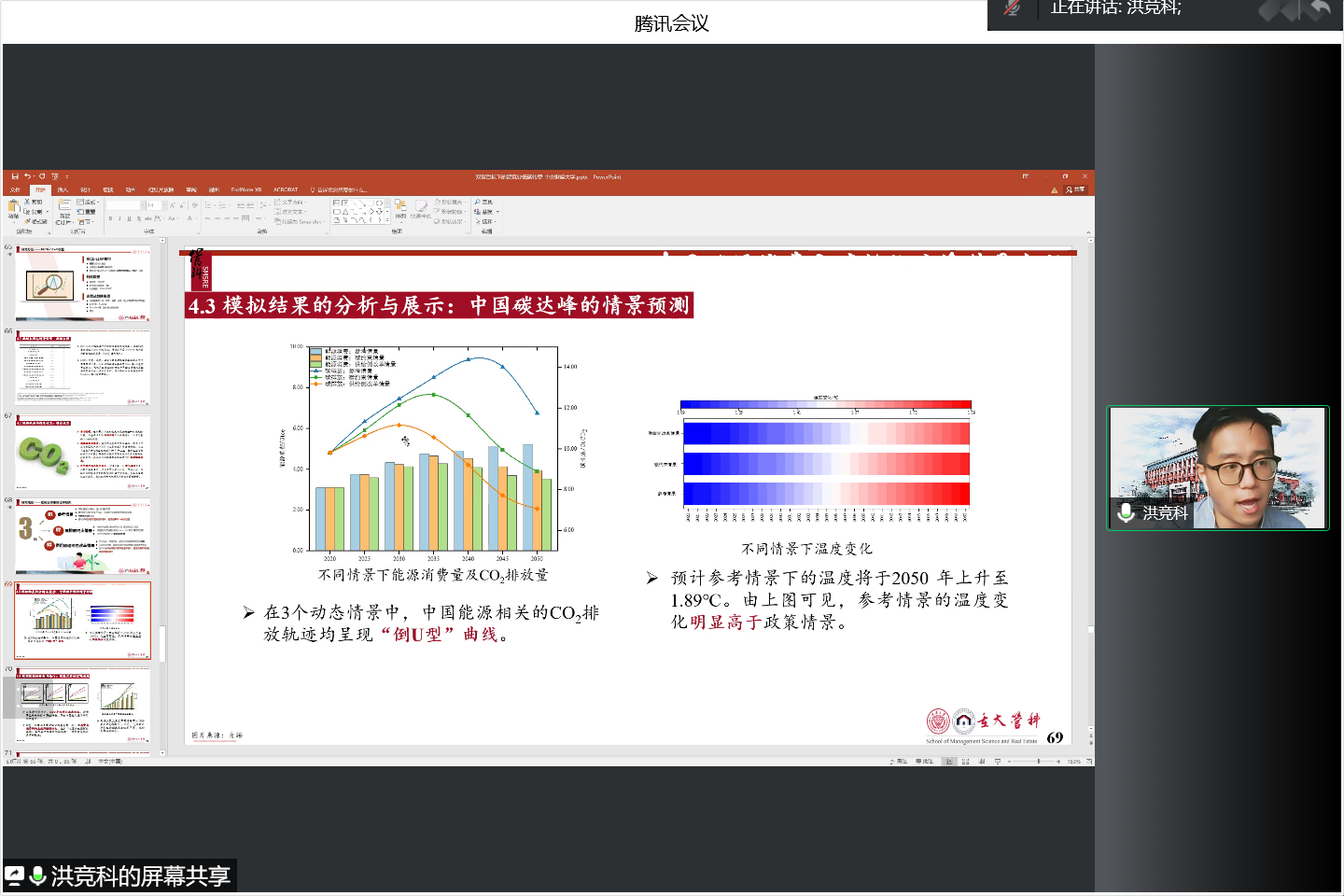Start slideshow from status bar icon

(x=998, y=762)
